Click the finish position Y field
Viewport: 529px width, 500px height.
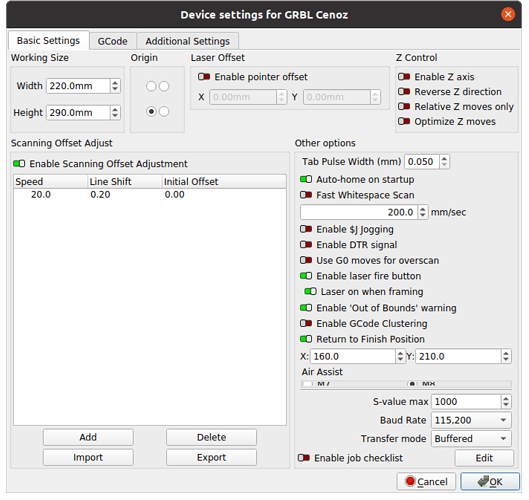pyautogui.click(x=458, y=357)
